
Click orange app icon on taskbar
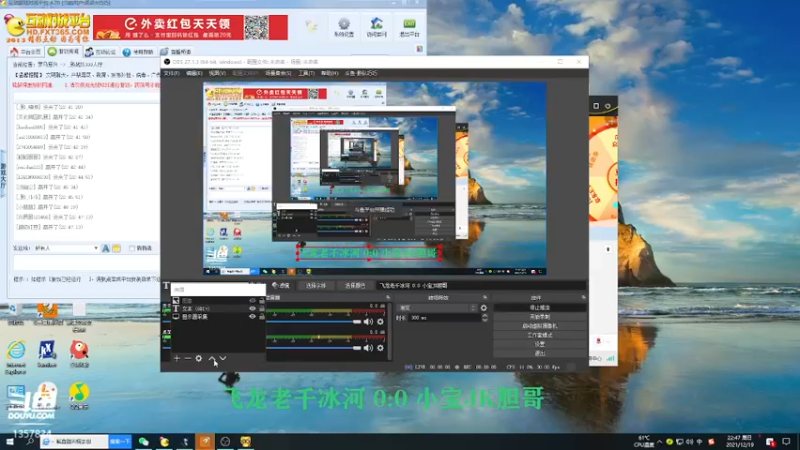(x=205, y=441)
